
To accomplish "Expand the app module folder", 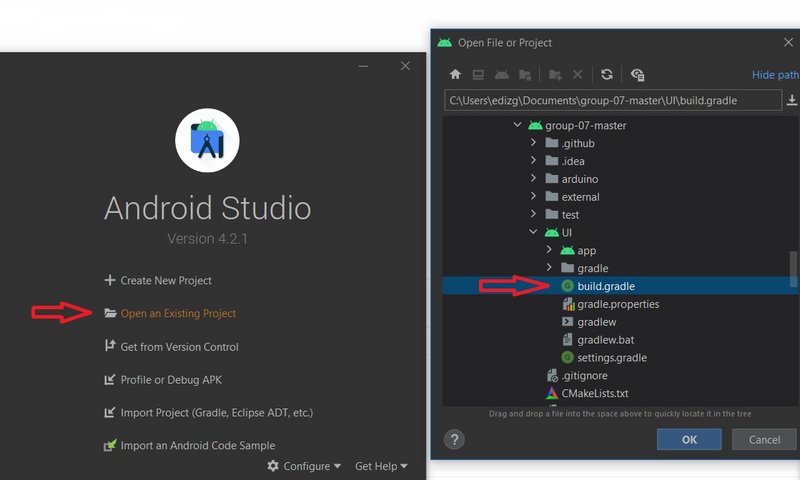I will pyautogui.click(x=549, y=249).
